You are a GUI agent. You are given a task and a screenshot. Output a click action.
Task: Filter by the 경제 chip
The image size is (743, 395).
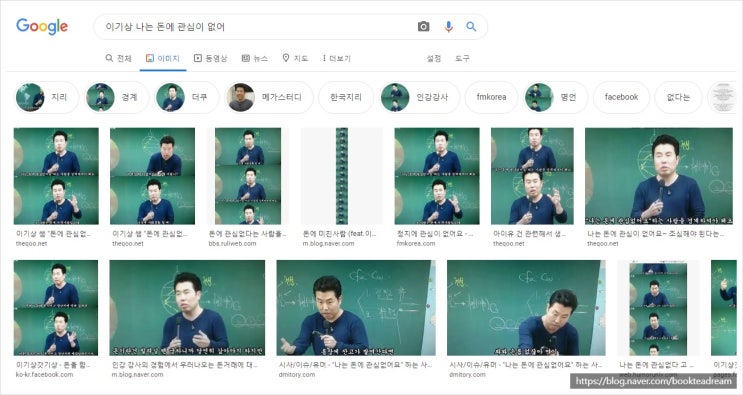tap(117, 97)
